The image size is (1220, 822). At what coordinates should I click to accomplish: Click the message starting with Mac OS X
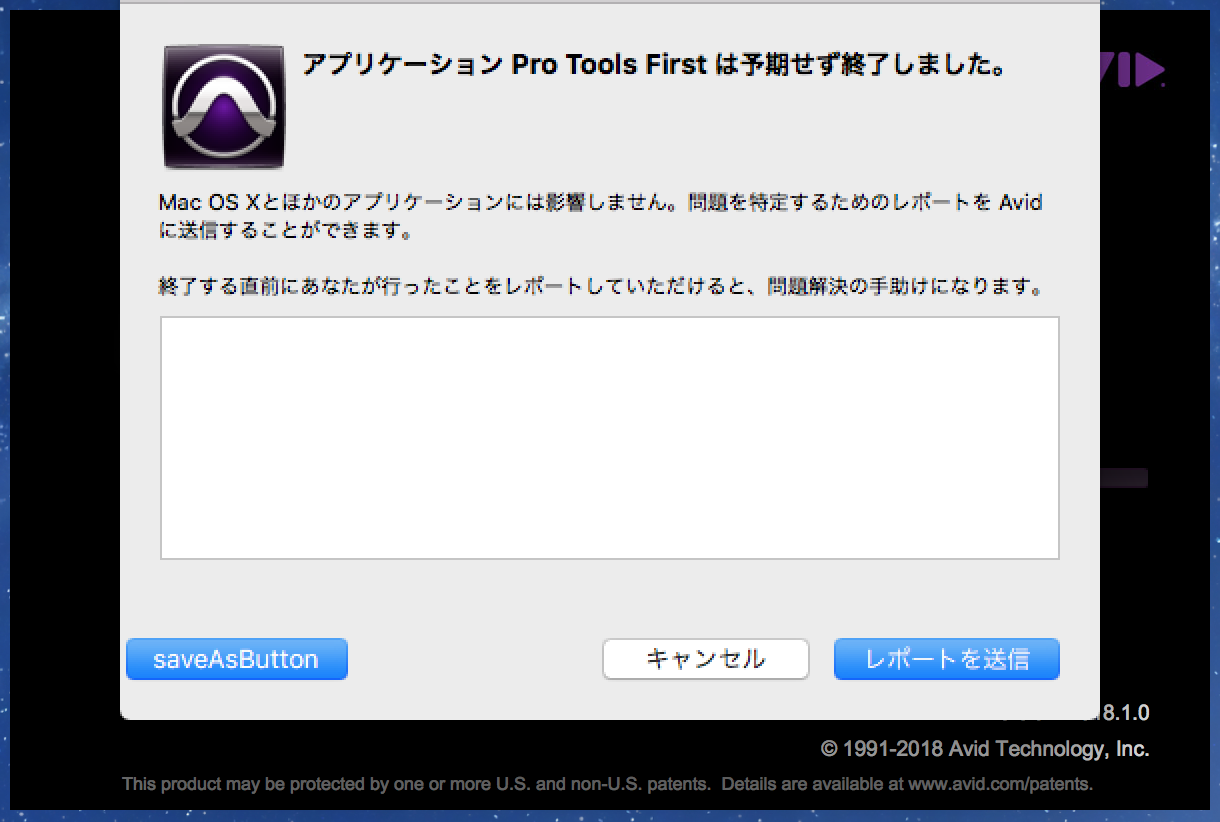pos(601,217)
